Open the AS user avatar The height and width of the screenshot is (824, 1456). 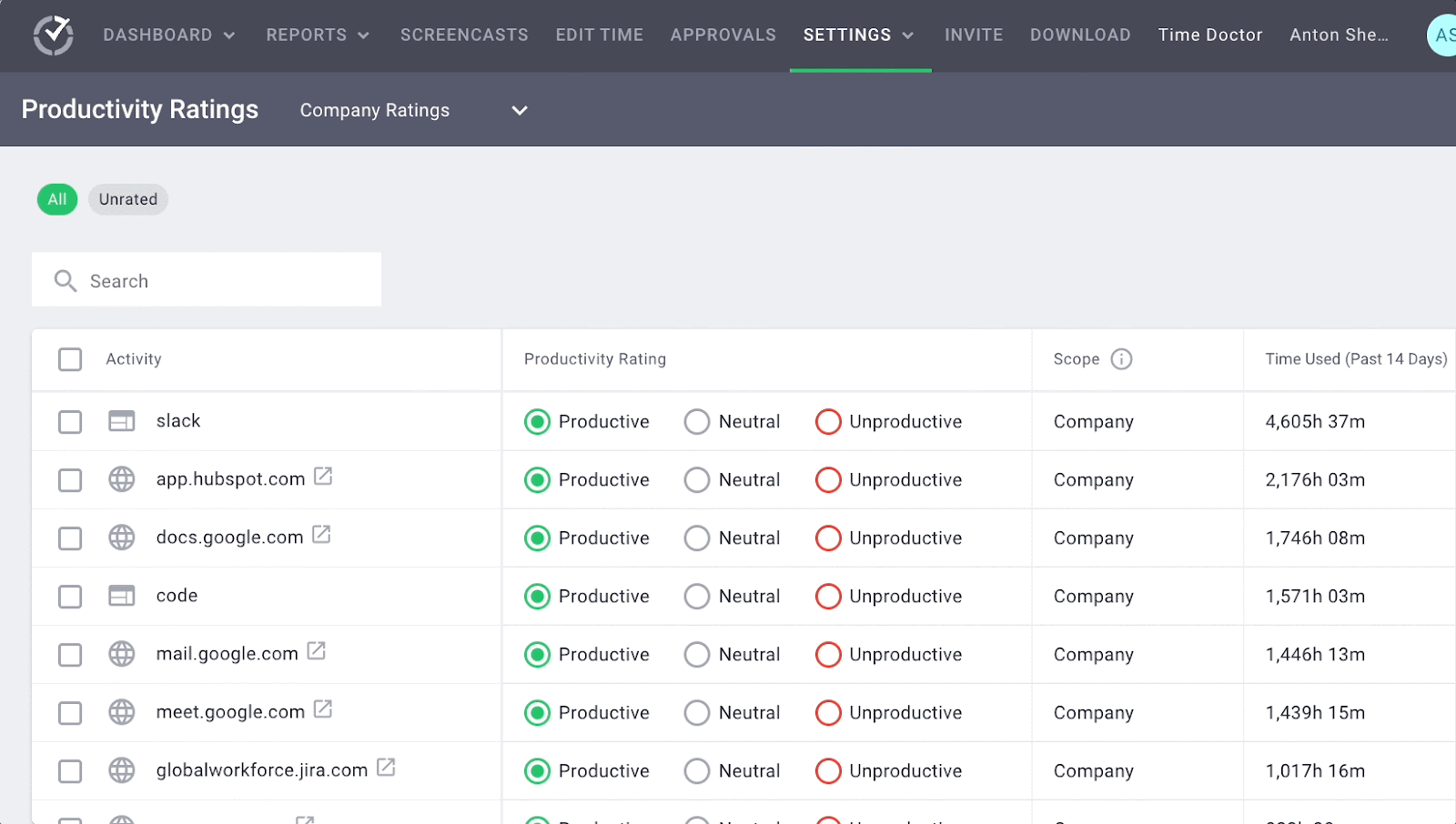click(1442, 35)
